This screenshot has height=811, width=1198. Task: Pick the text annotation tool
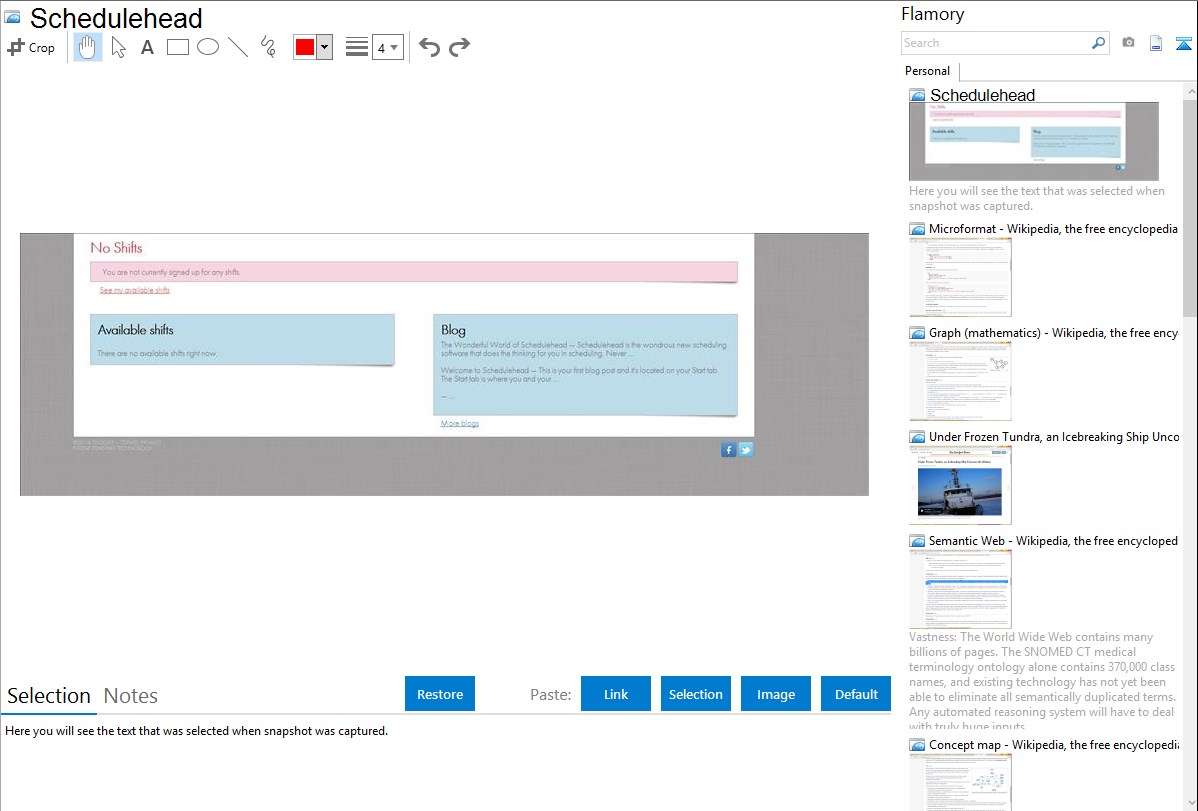click(147, 47)
